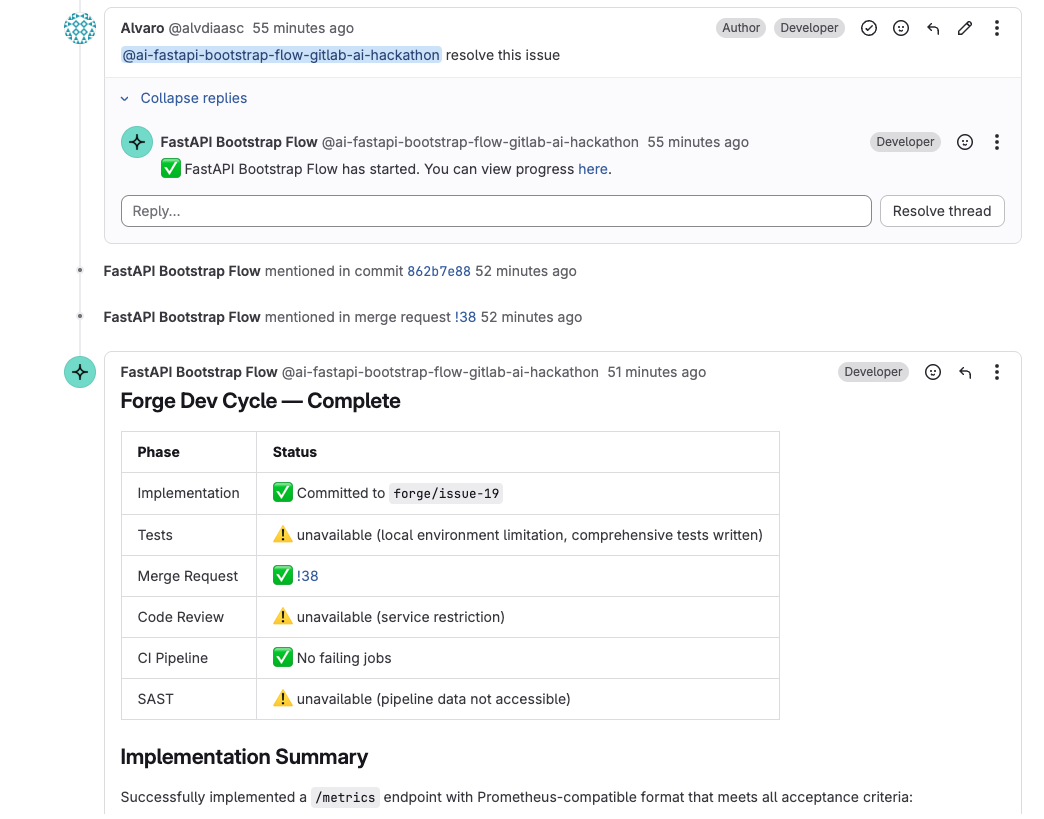Click the 'Implementation Summary' heading
1044x819 pixels.
[x=244, y=757]
